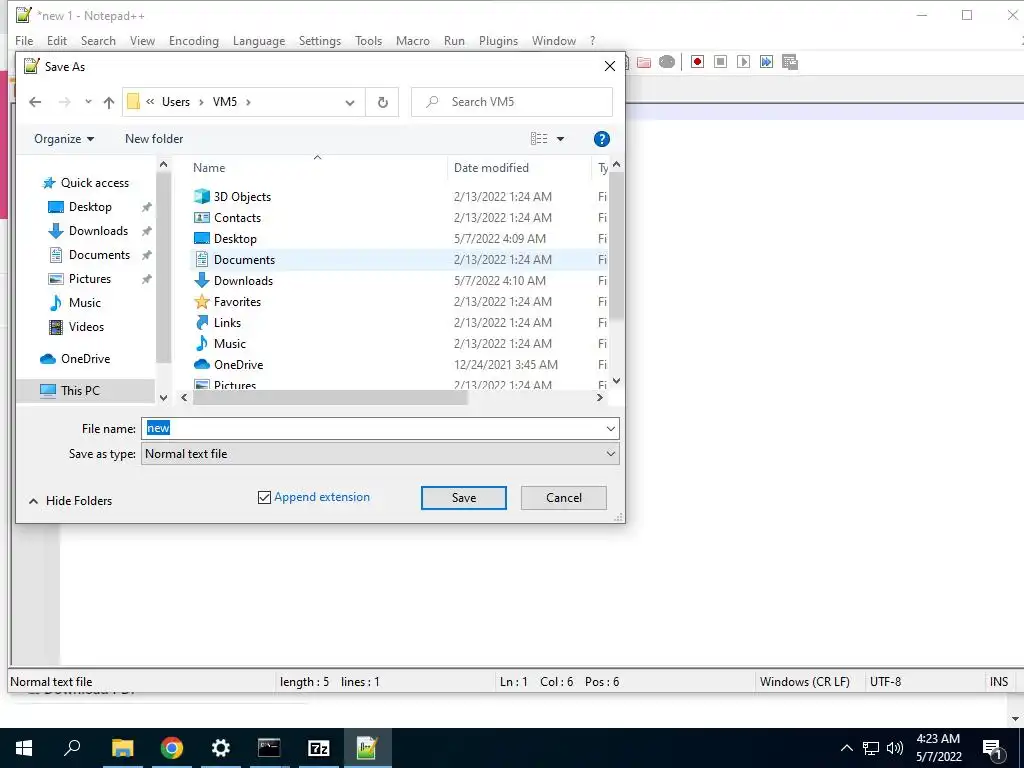Expand the File name dropdown
This screenshot has width=1024, height=768.
[x=611, y=429]
